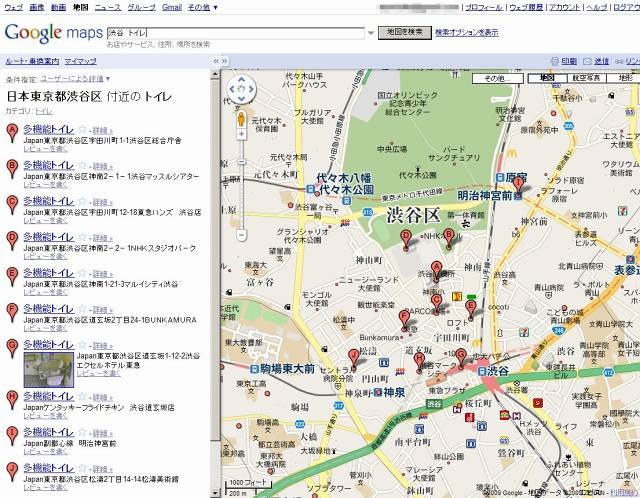
Task: Switch to the 地形 terrain view tab
Action: (x=623, y=78)
